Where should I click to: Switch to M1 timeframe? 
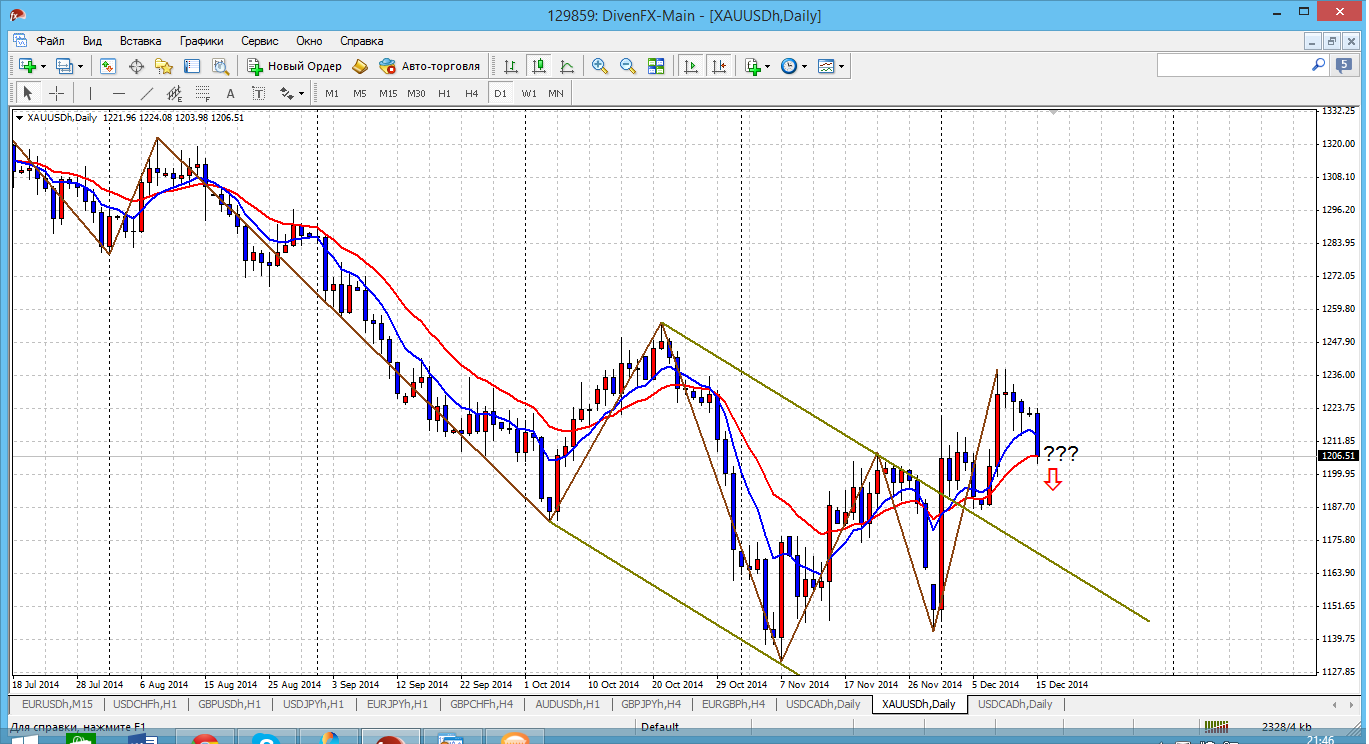pyautogui.click(x=332, y=93)
